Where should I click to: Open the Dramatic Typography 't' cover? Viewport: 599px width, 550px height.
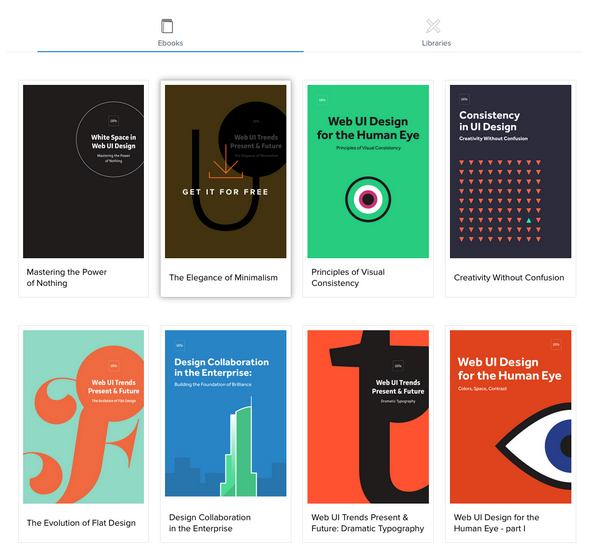[x=368, y=417]
